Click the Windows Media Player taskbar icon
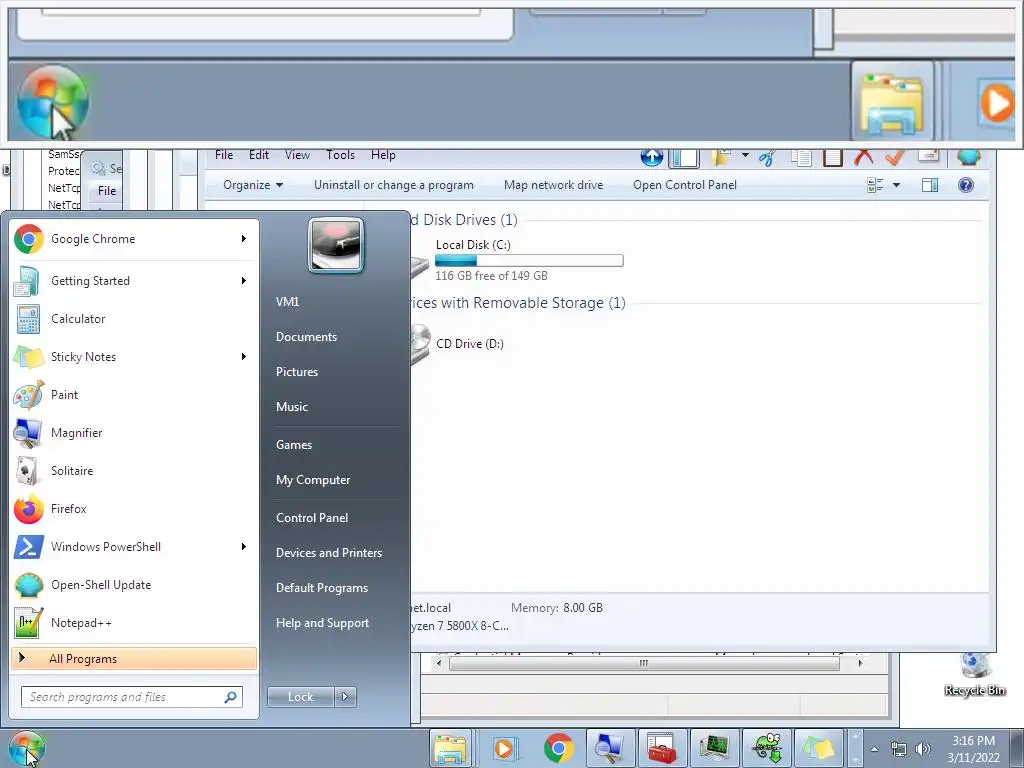The height and width of the screenshot is (768, 1024). point(504,748)
